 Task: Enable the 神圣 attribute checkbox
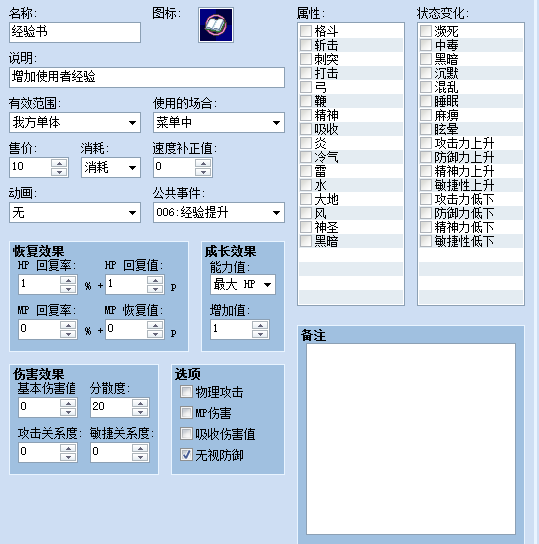pyautogui.click(x=306, y=227)
